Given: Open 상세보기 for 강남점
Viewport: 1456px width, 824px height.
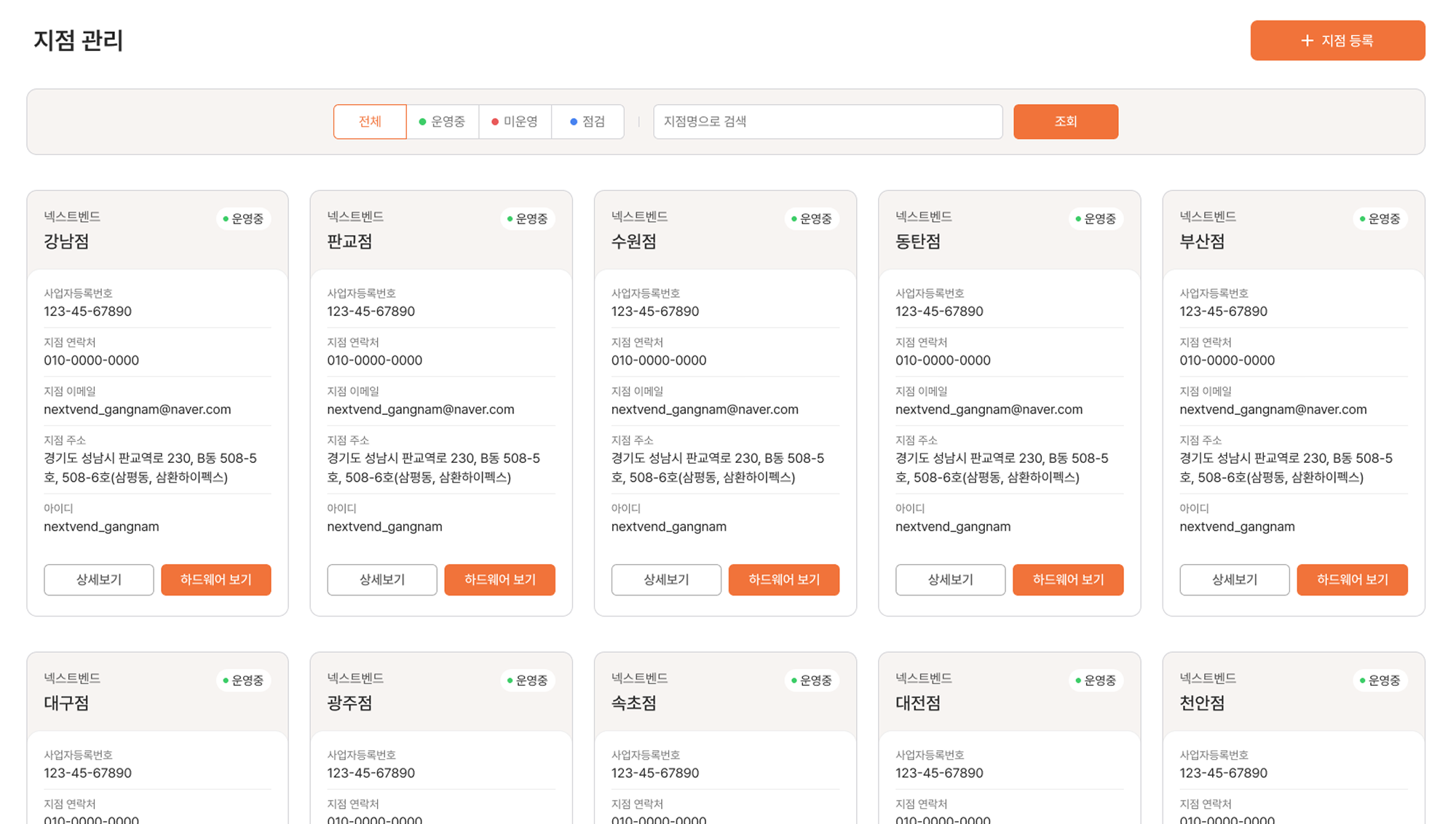Looking at the screenshot, I should tap(98, 579).
